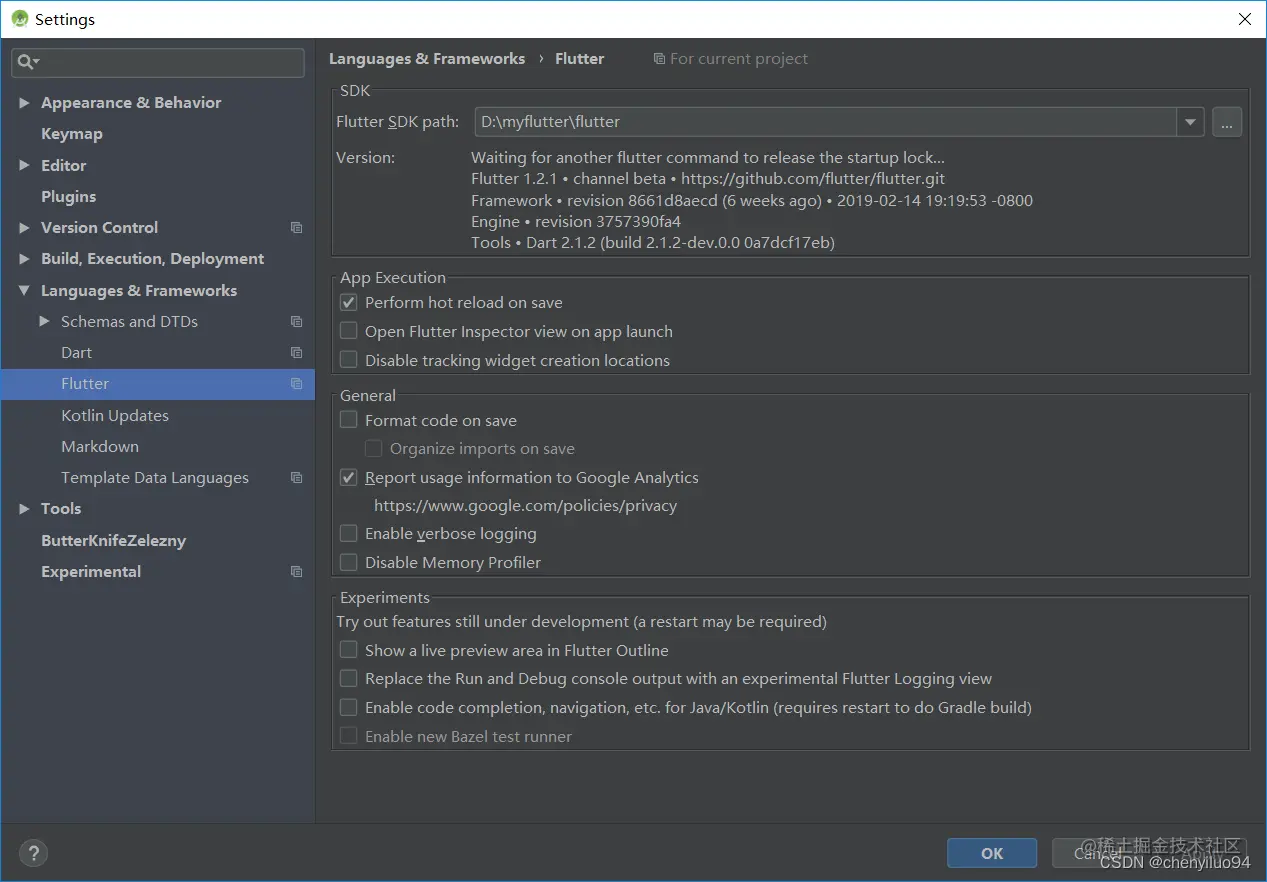Expand the Editor section
Image resolution: width=1267 pixels, height=882 pixels.
click(24, 165)
